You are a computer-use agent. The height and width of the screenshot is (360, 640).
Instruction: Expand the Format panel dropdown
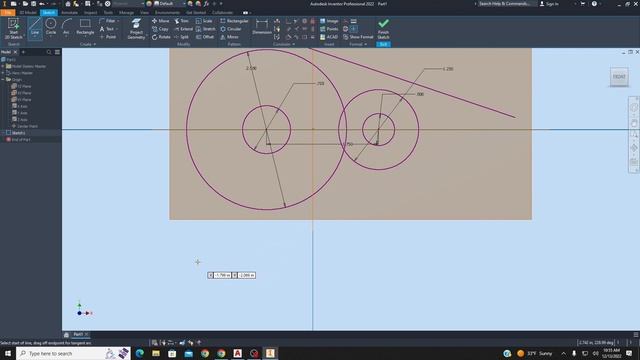point(358,44)
